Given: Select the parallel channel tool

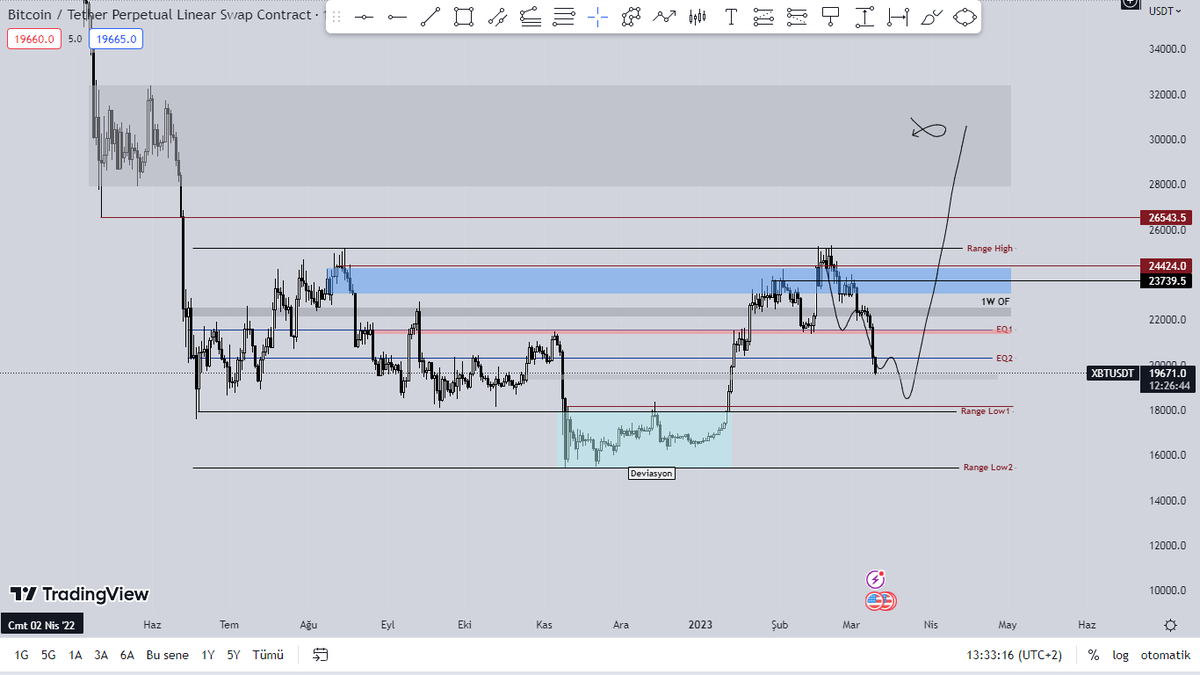Looking at the screenshot, I should [497, 17].
